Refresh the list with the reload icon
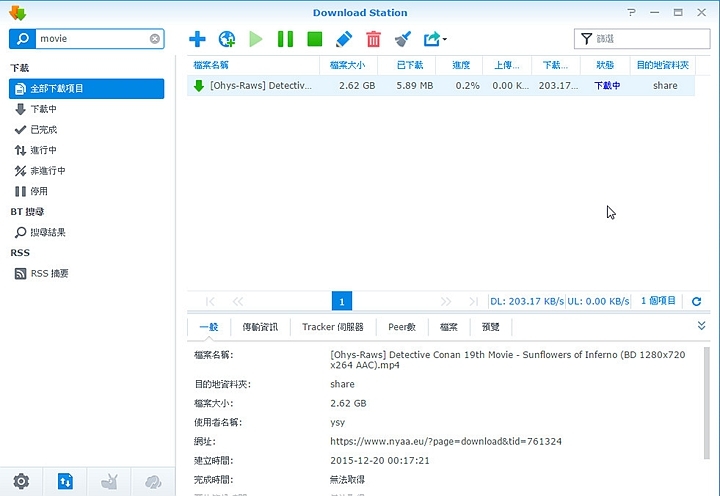Image resolution: width=720 pixels, height=496 pixels. pyautogui.click(x=696, y=301)
